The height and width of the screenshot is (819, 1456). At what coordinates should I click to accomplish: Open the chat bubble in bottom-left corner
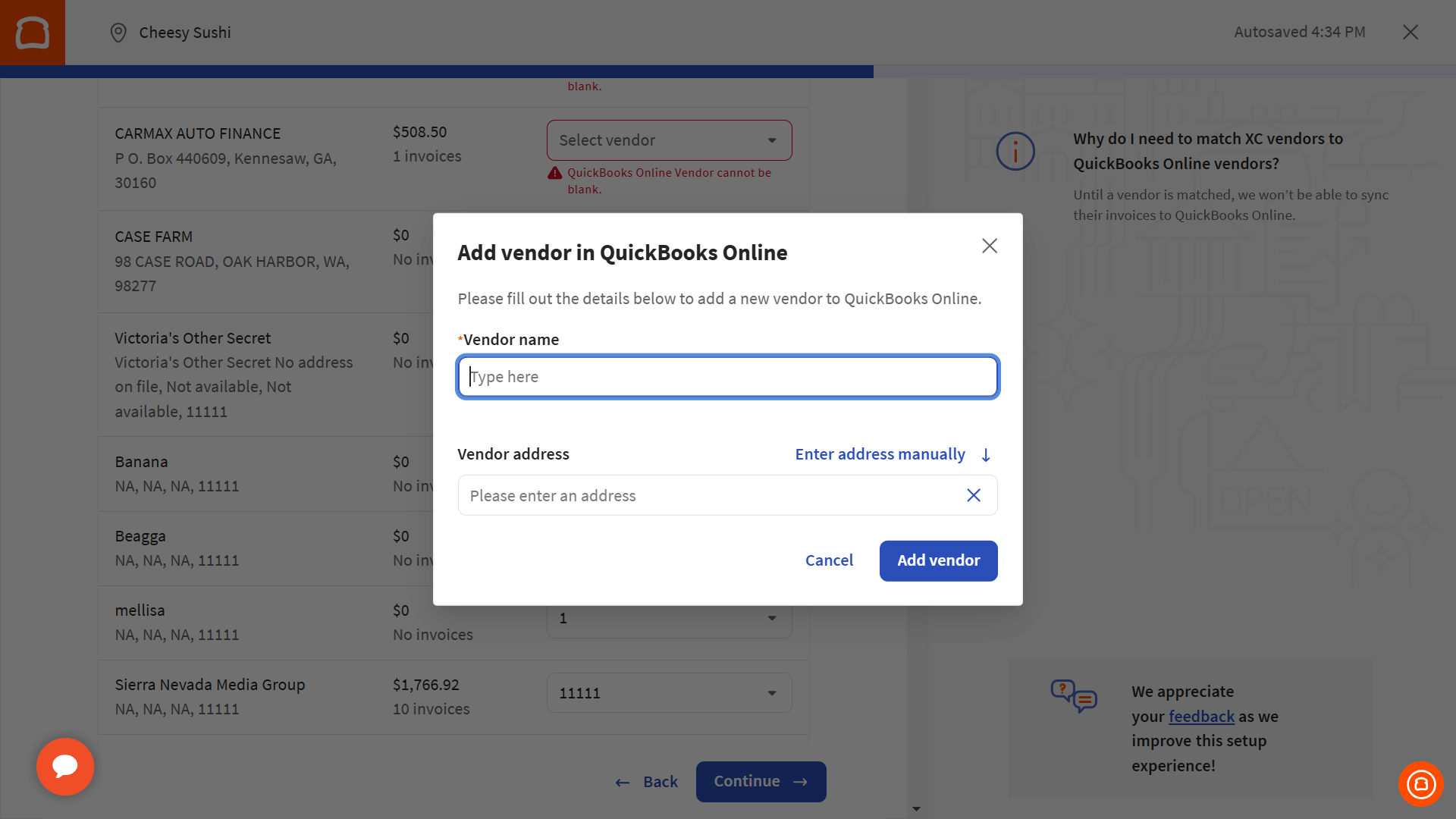point(65,767)
